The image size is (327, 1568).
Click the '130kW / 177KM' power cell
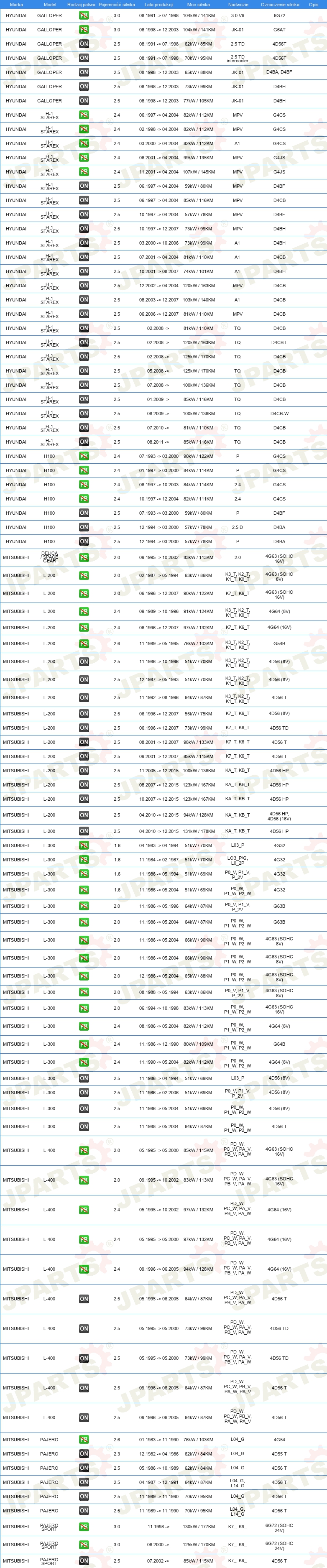point(199,1527)
